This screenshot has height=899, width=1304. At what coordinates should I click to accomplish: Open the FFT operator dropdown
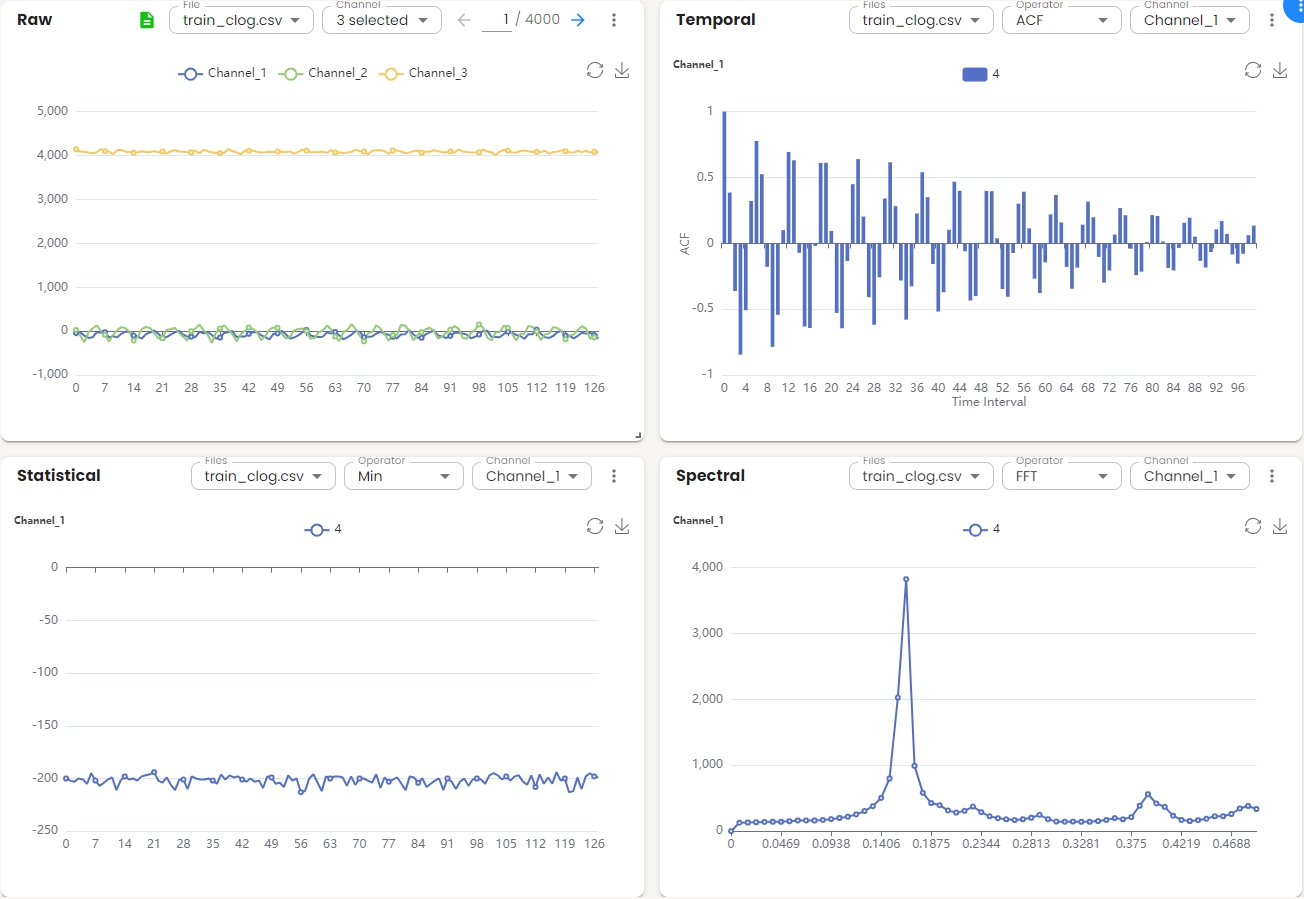[1062, 476]
